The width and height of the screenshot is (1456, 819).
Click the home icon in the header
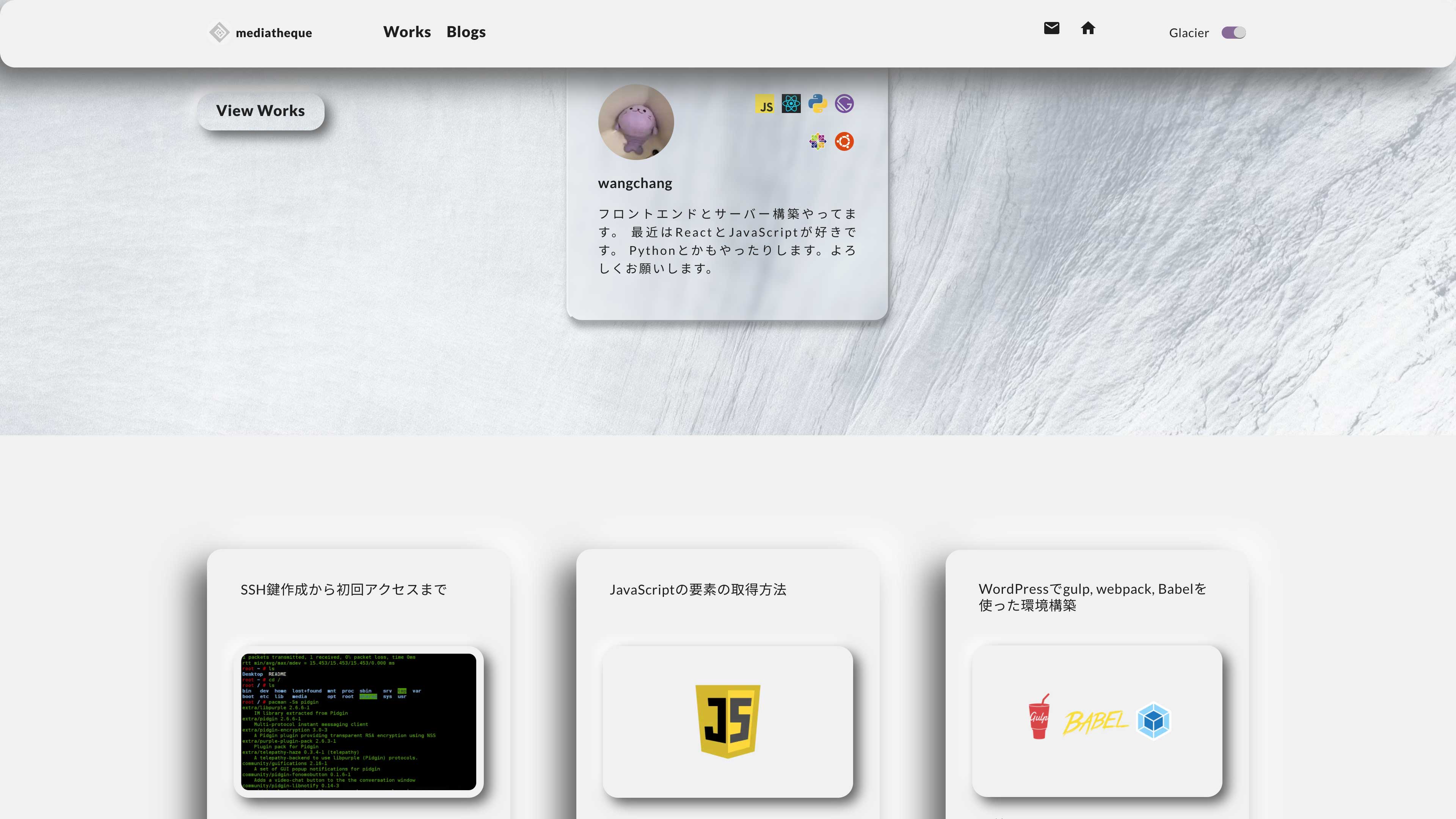1089,28
